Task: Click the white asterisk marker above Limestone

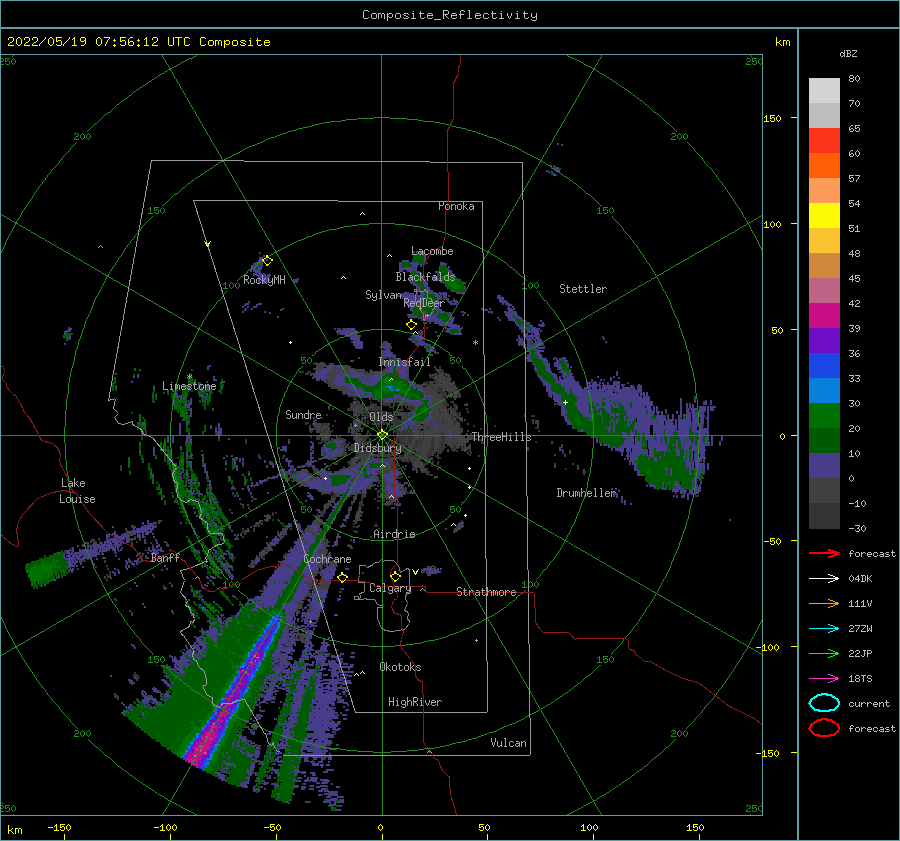Action: 189,377
